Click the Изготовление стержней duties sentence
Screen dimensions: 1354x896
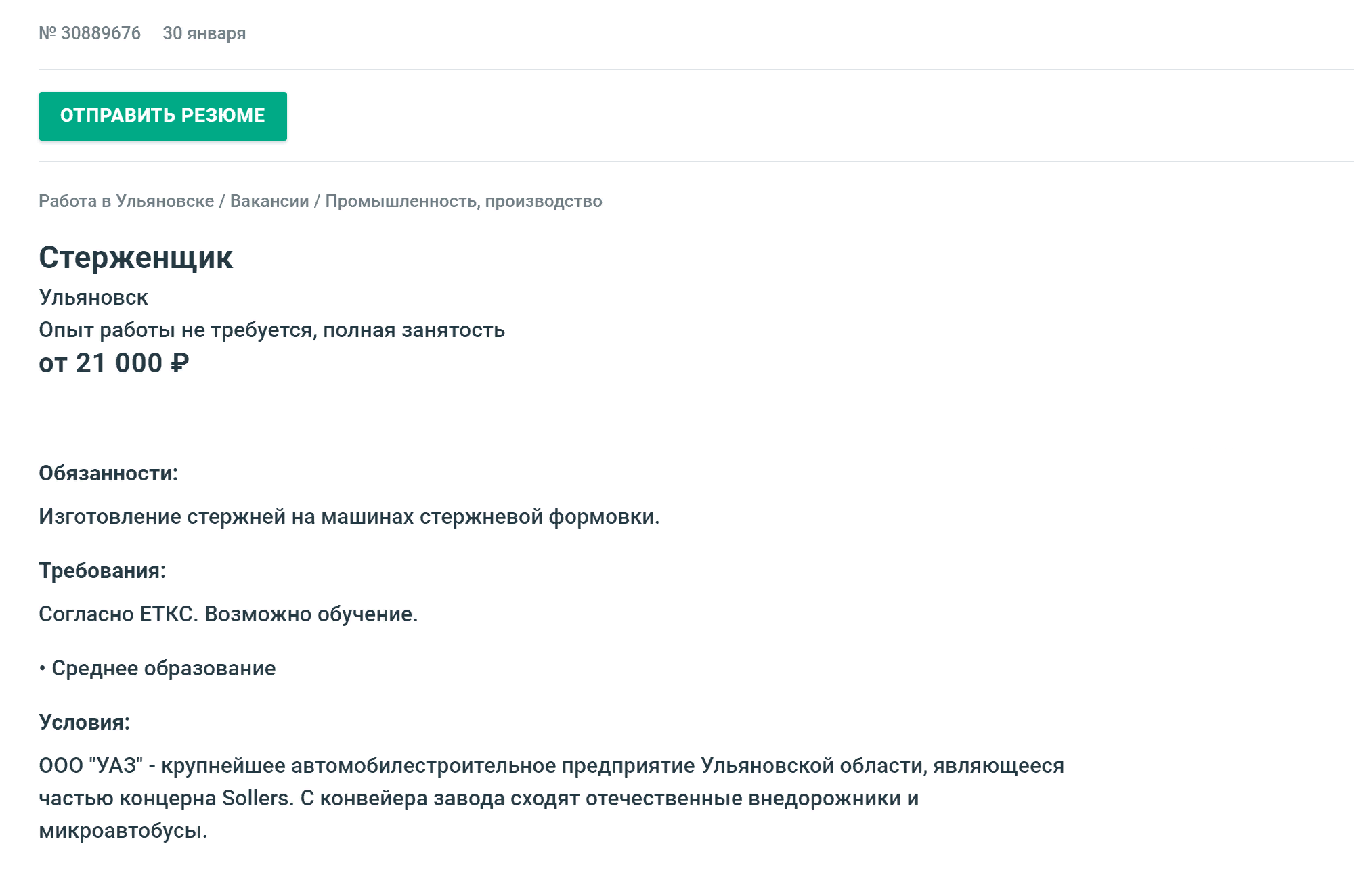[349, 517]
